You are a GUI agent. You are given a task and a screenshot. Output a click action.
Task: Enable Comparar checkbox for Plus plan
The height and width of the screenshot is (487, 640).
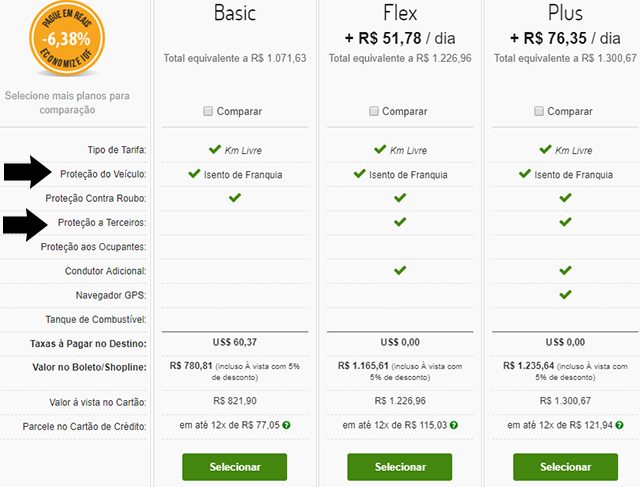point(539,111)
